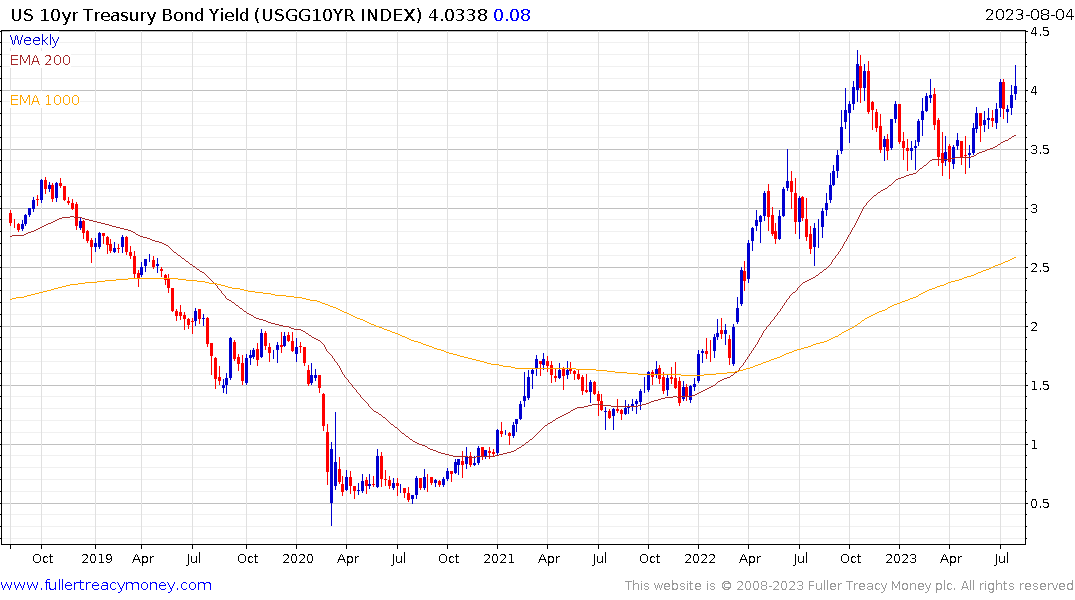Click the '2020' x-axis label
This screenshot has width=1075, height=600.
click(x=298, y=559)
